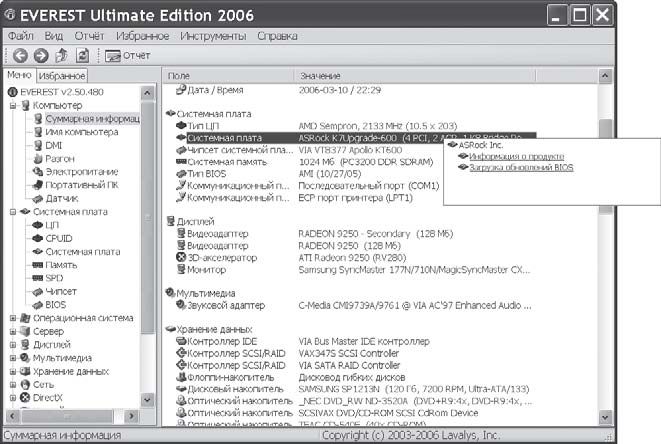The width and height of the screenshot is (661, 444).
Task: Click the Звуковой адаптер speaker icon
Action: (181, 305)
